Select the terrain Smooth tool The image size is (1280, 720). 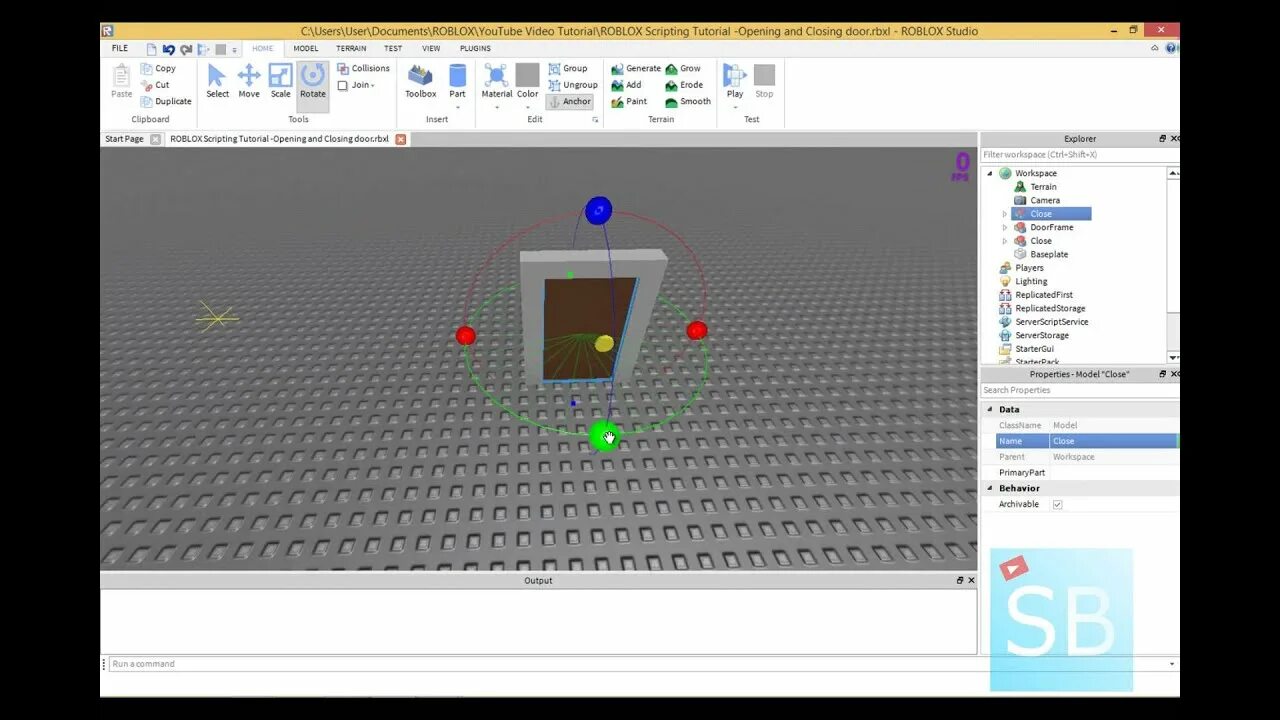point(688,101)
